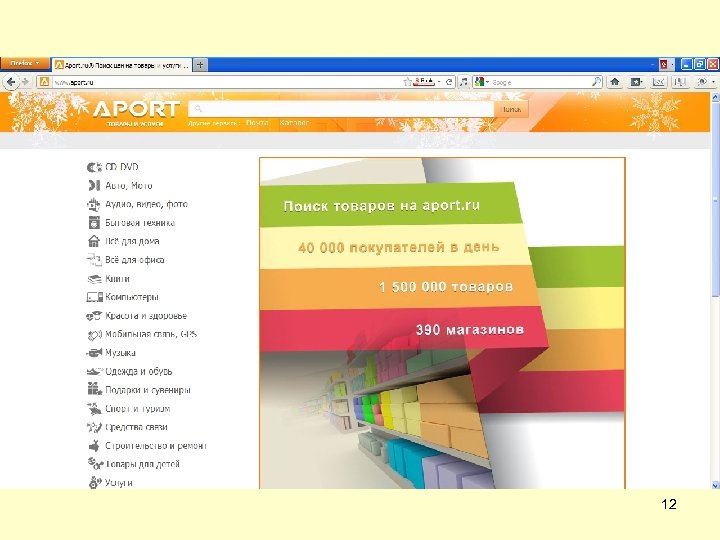The width and height of the screenshot is (720, 540).
Task: Click the Строительство и ремонт icon
Action: coord(94,445)
